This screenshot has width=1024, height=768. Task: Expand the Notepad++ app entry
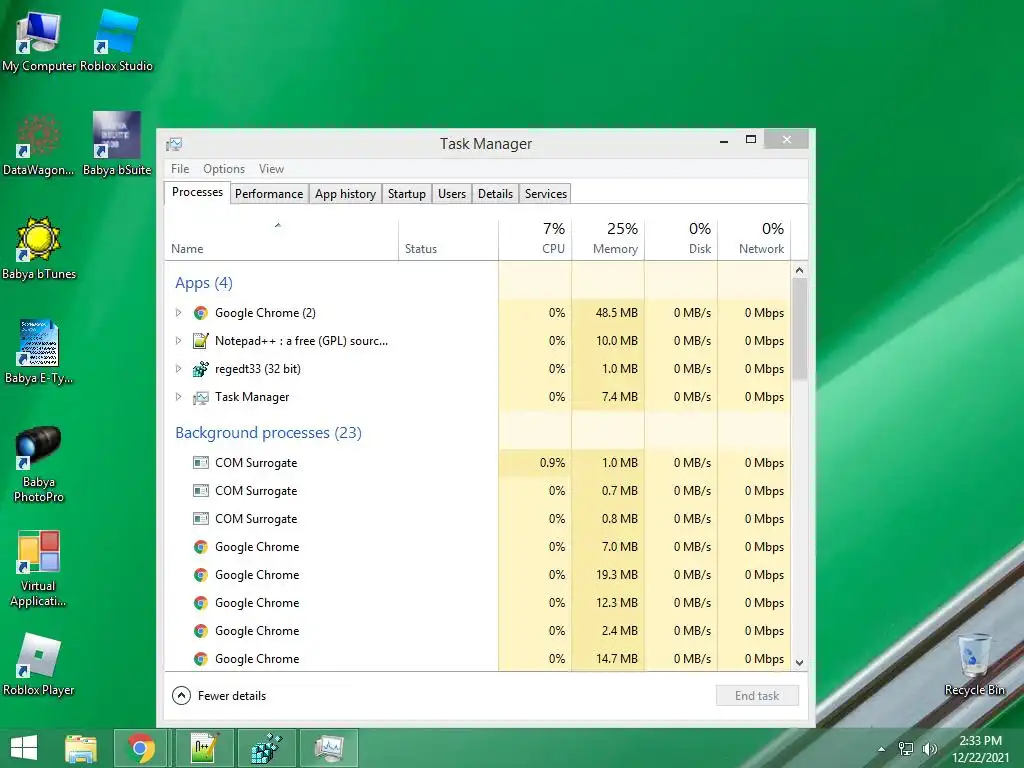coord(178,341)
